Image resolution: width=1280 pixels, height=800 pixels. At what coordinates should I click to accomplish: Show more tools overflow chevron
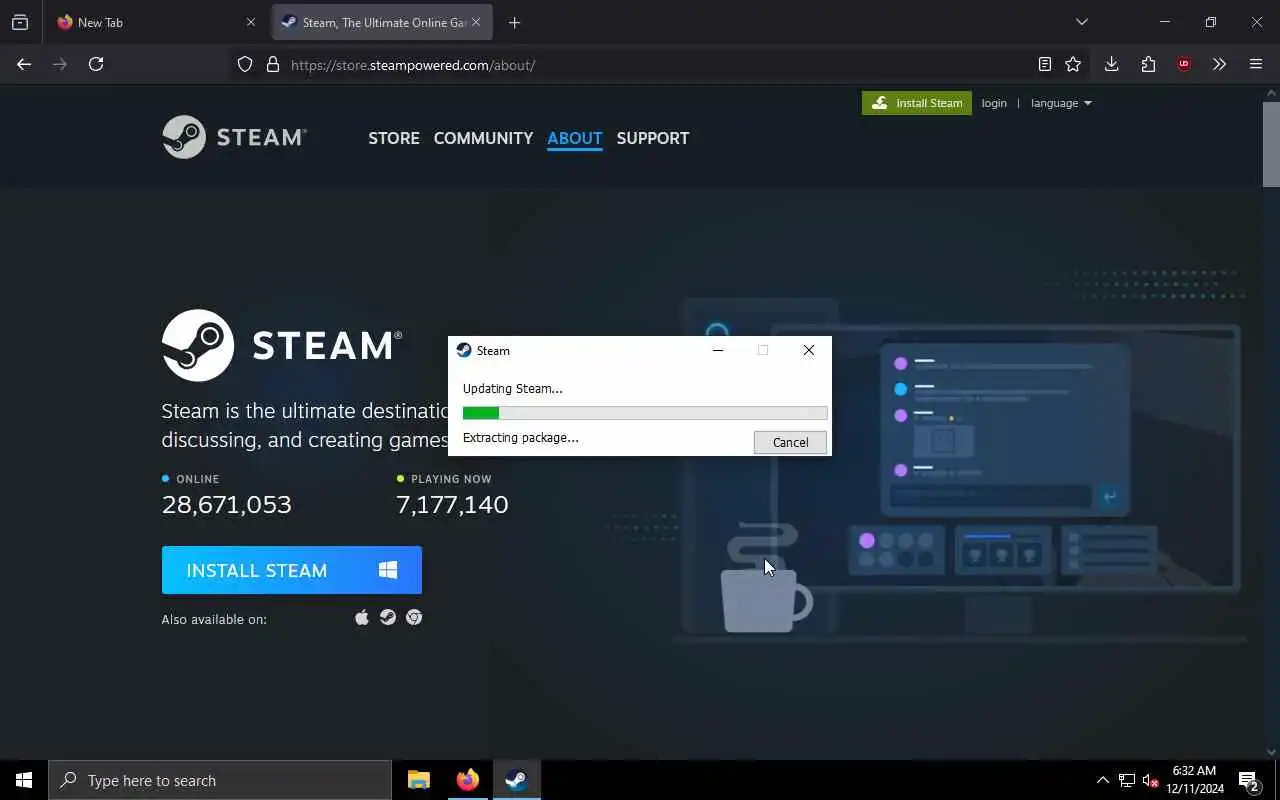tap(1219, 64)
